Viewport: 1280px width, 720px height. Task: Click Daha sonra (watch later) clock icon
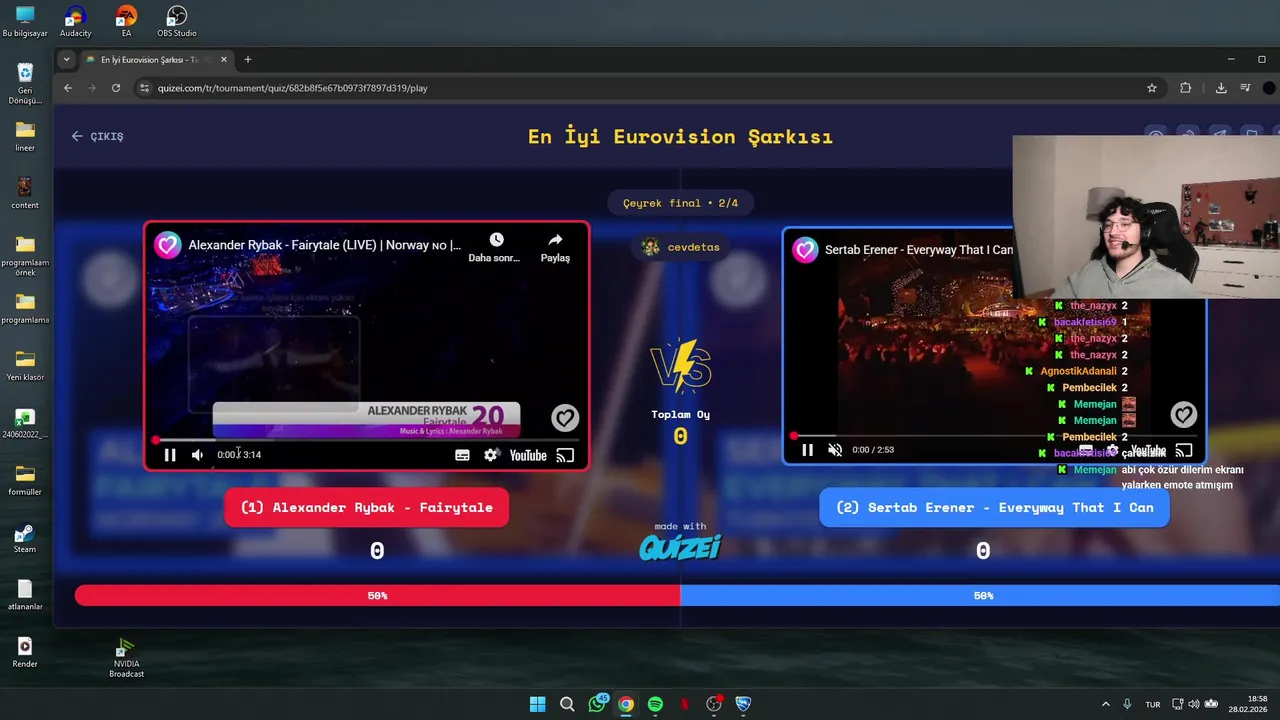point(496,240)
